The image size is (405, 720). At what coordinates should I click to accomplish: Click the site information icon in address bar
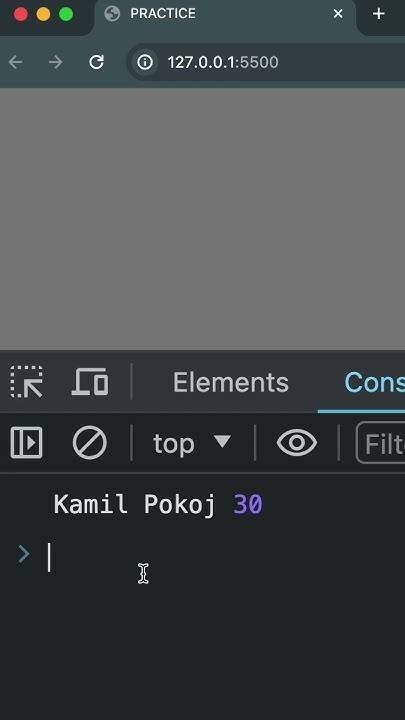[x=145, y=62]
